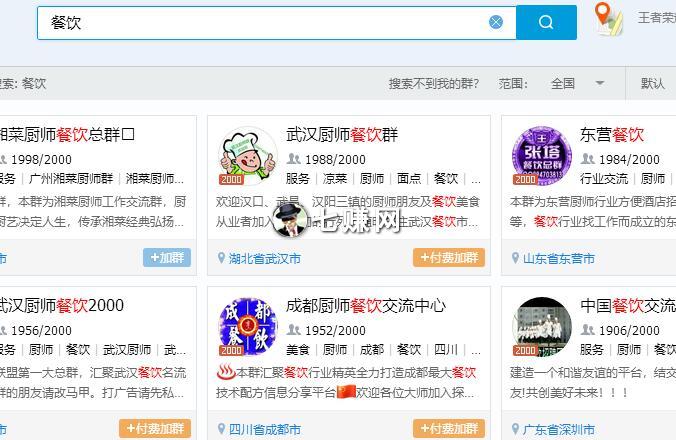This screenshot has width=676, height=440.
Task: Click the blue 加群 button for 湘菜厨师餐饮总群
Action: (167, 258)
